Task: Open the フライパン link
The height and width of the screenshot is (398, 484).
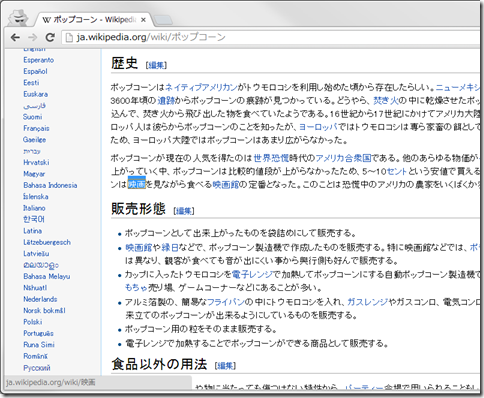Action: (x=226, y=302)
